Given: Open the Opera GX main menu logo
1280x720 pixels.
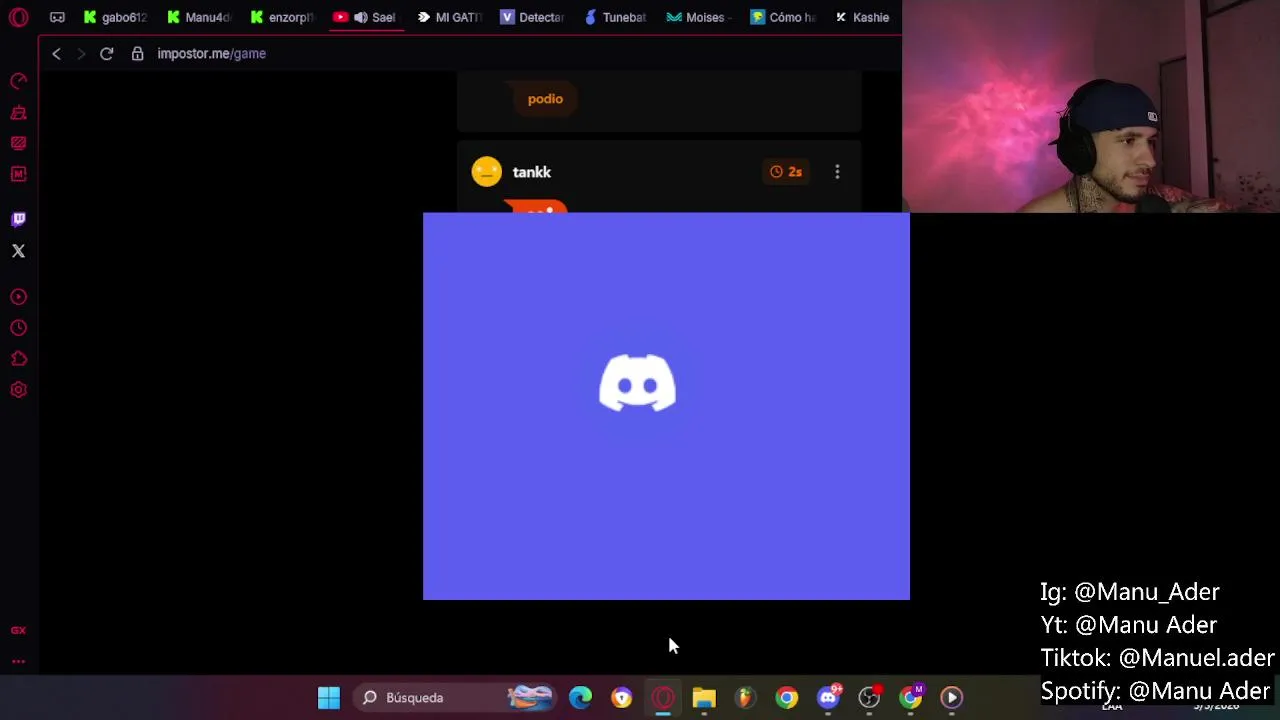Looking at the screenshot, I should click(x=18, y=17).
